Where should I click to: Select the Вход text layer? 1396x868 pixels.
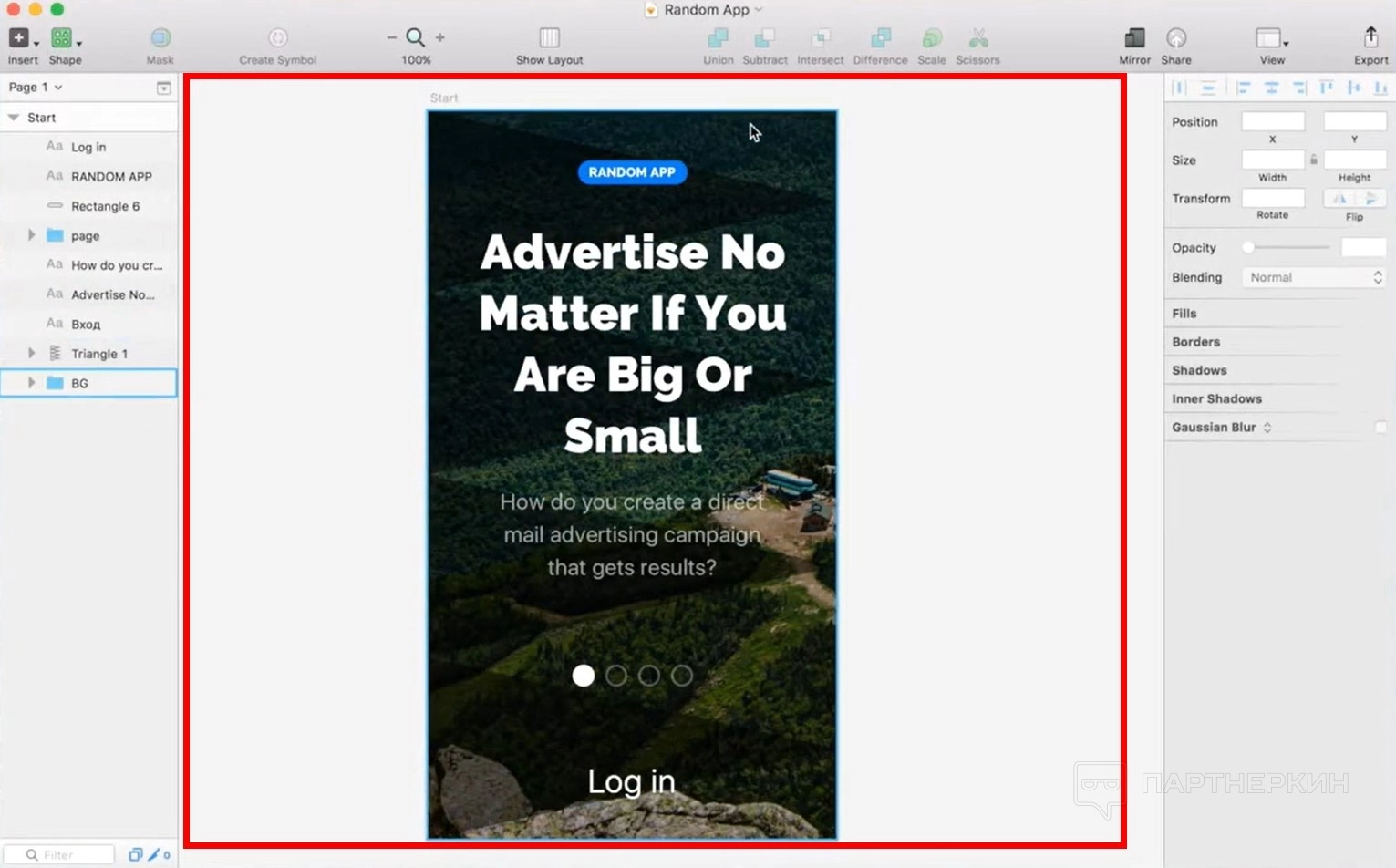(88, 325)
